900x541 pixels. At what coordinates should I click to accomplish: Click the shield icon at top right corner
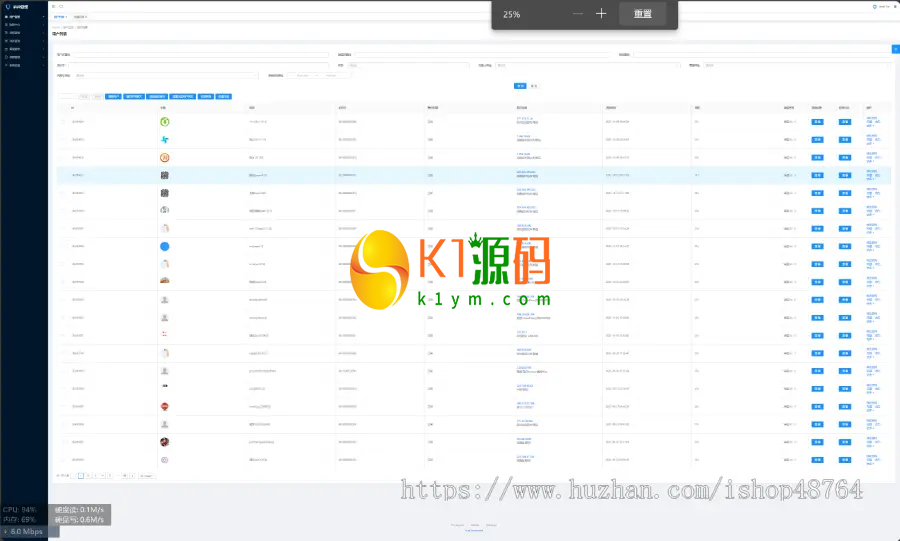pyautogui.click(x=875, y=7)
